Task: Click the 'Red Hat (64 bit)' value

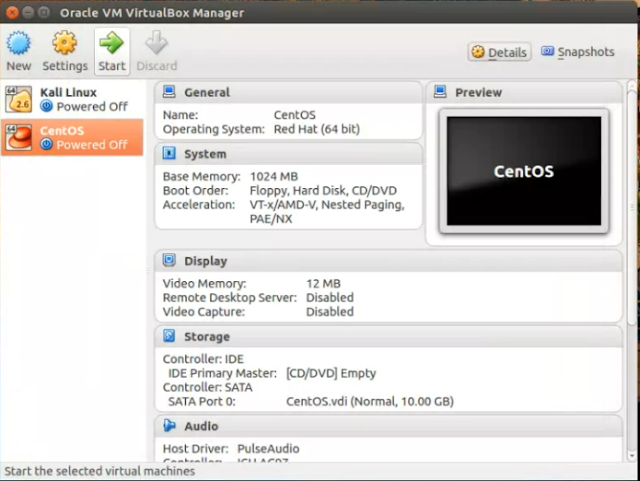Action: click(317, 129)
